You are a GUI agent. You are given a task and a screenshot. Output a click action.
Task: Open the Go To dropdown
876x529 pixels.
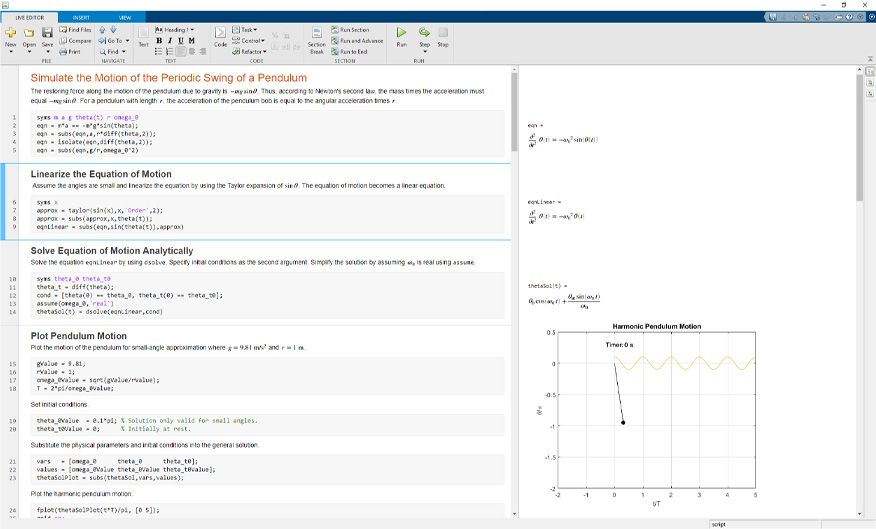(x=110, y=41)
